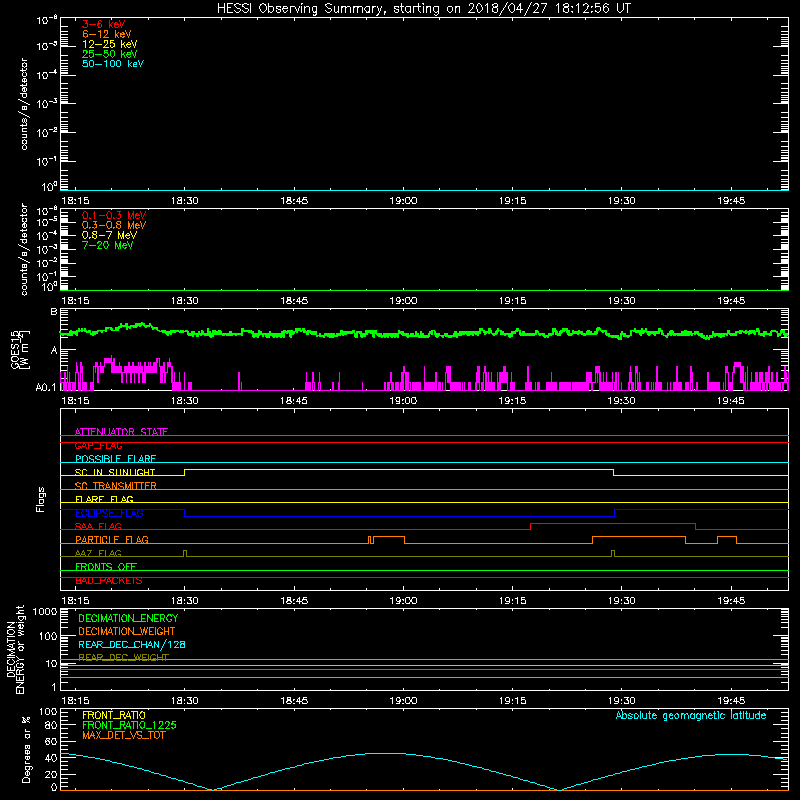Select the SC_IN_SUNLIGHT flag label

[x=115, y=472]
